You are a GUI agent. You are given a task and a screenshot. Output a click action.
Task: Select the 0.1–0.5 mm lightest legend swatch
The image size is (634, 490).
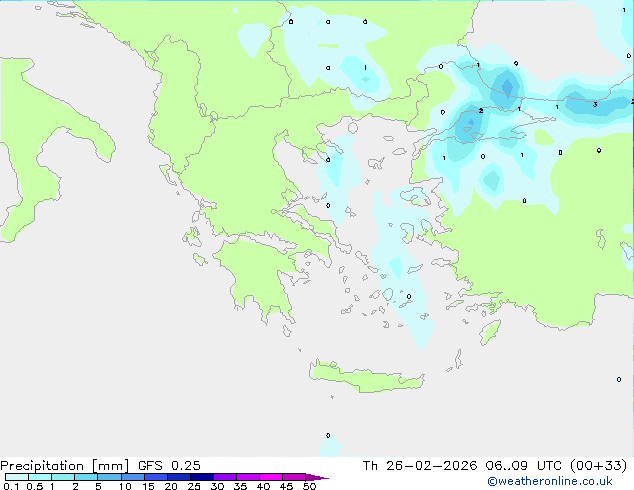click(x=17, y=477)
